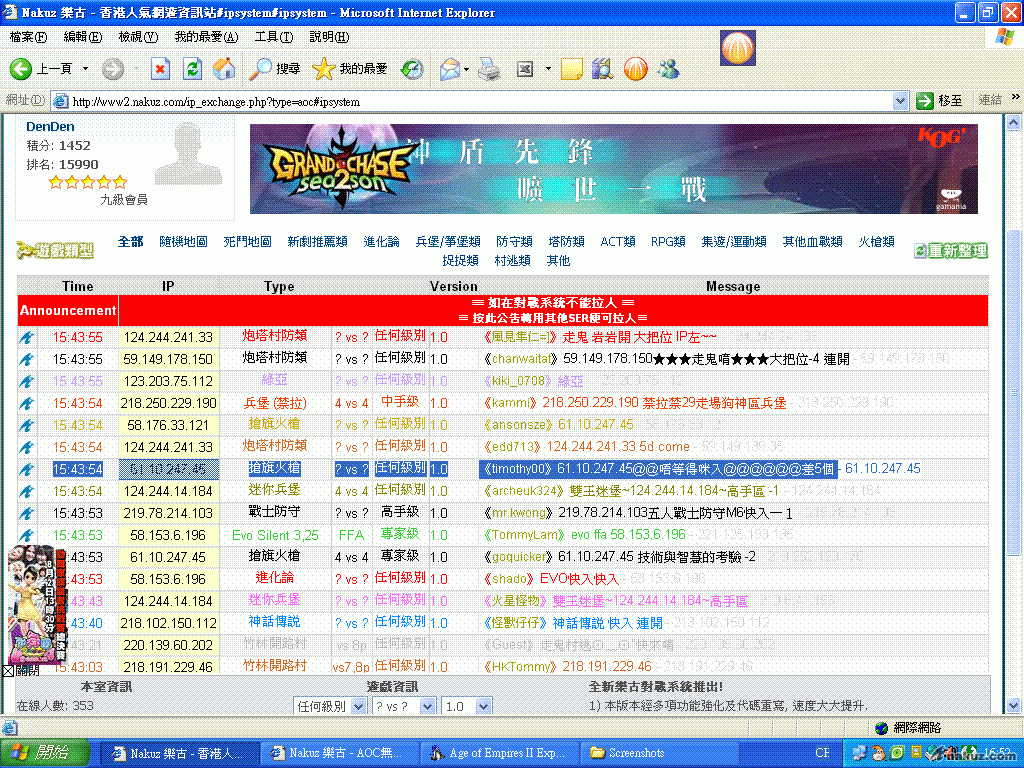Open the '? vs ?' players dropdown
The width and height of the screenshot is (1024, 768).
tap(403, 707)
